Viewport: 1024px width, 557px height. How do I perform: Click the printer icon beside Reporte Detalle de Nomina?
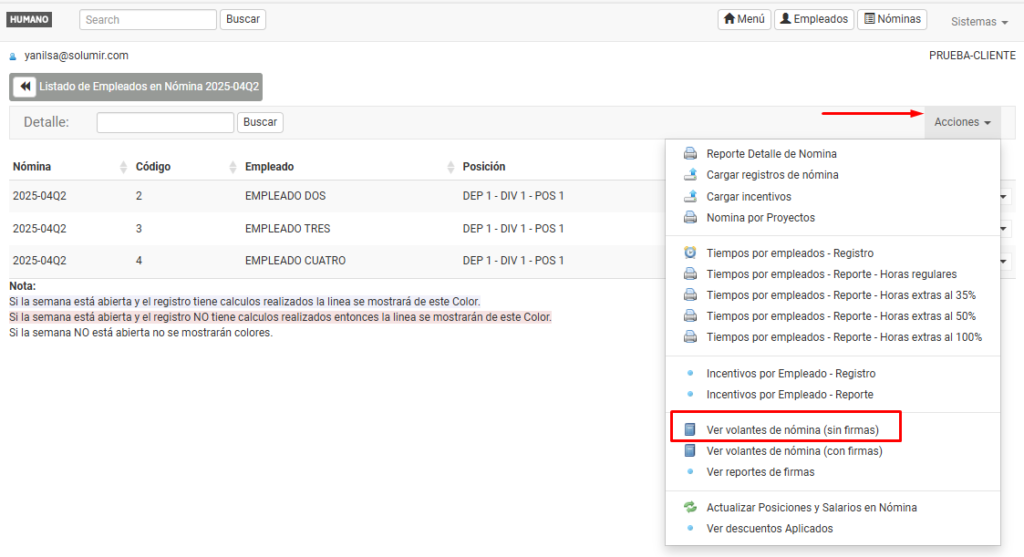tap(690, 154)
